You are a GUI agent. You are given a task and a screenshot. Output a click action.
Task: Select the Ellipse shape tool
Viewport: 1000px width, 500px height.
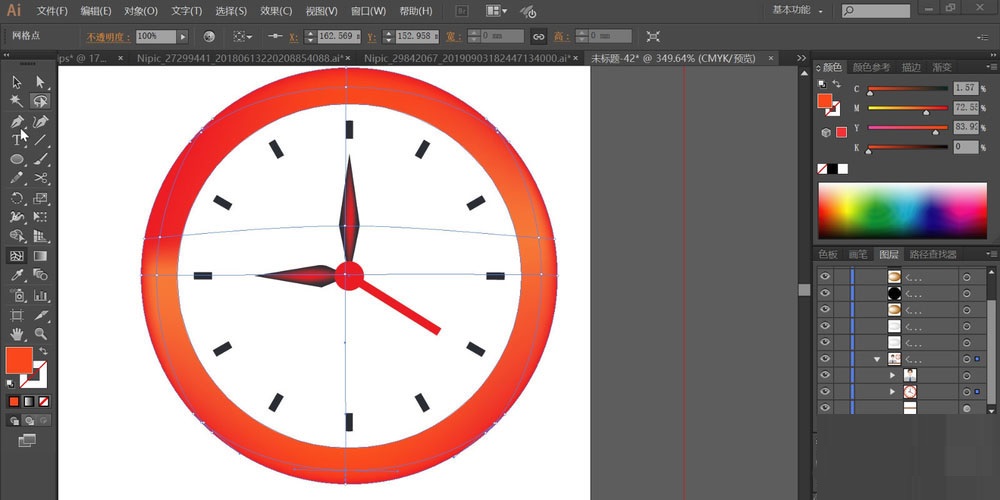point(17,159)
